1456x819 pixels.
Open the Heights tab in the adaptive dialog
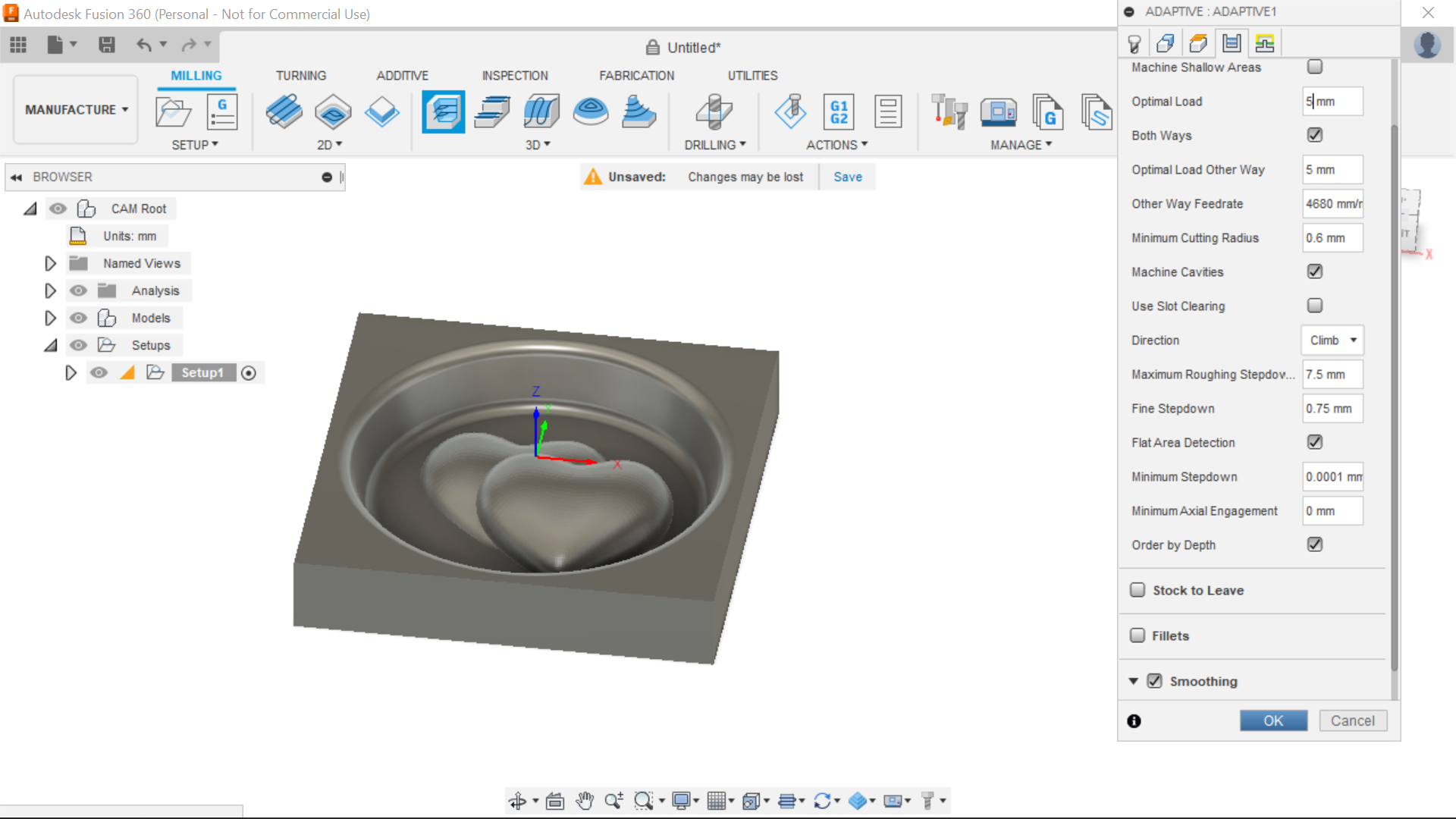click(x=1198, y=43)
